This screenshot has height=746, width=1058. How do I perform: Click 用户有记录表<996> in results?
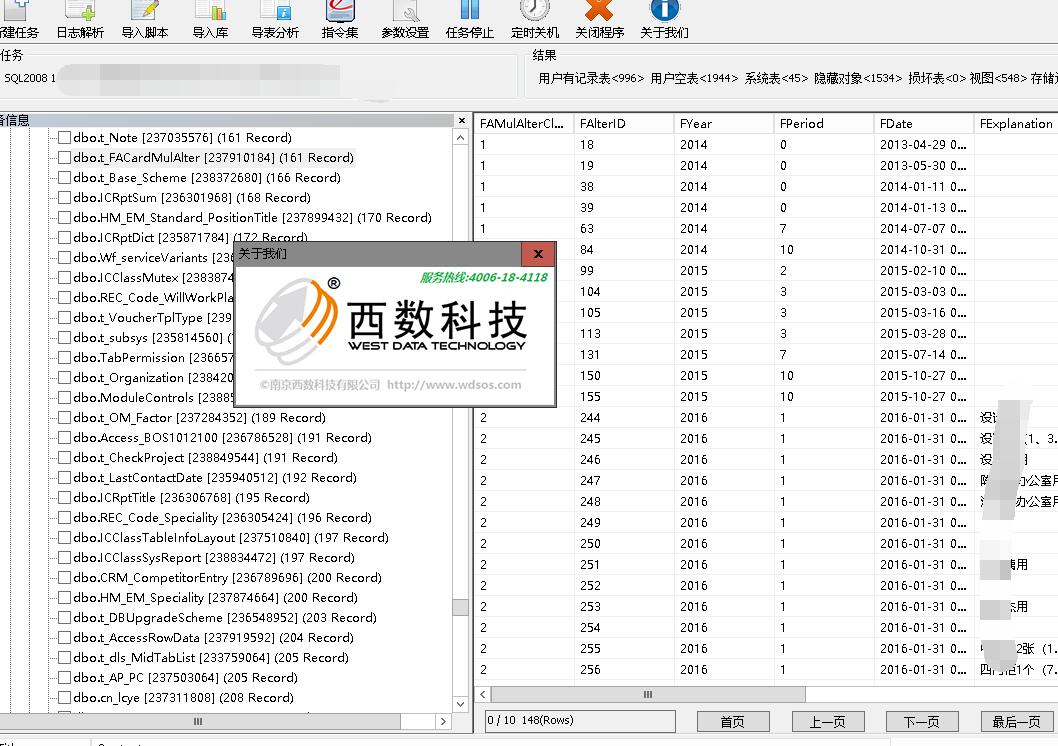tap(591, 78)
